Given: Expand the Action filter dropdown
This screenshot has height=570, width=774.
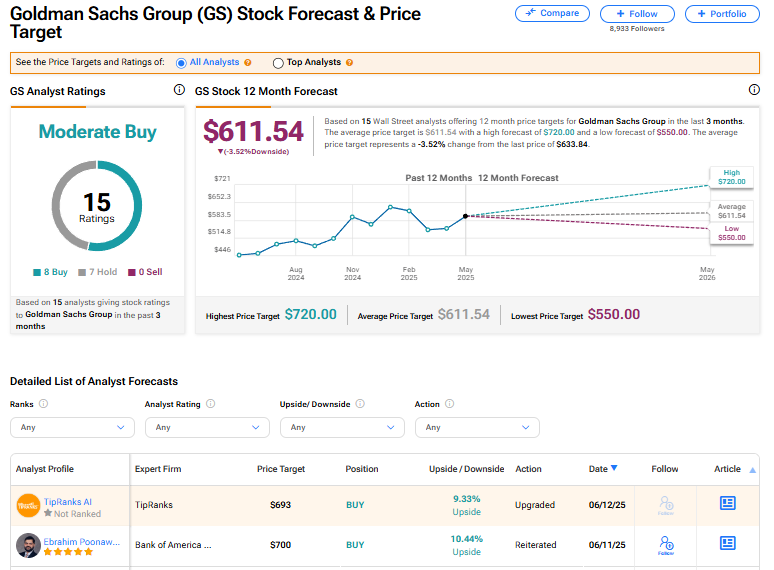Looking at the screenshot, I should (x=477, y=427).
